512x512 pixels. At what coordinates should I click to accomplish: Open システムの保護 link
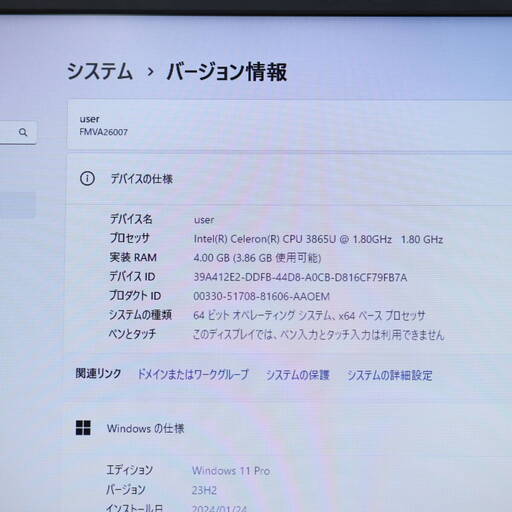click(x=297, y=375)
